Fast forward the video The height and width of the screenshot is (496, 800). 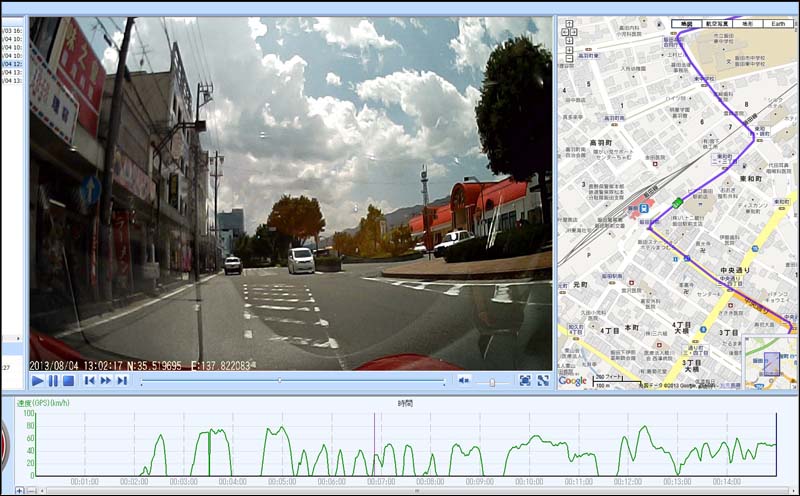[x=105, y=381]
